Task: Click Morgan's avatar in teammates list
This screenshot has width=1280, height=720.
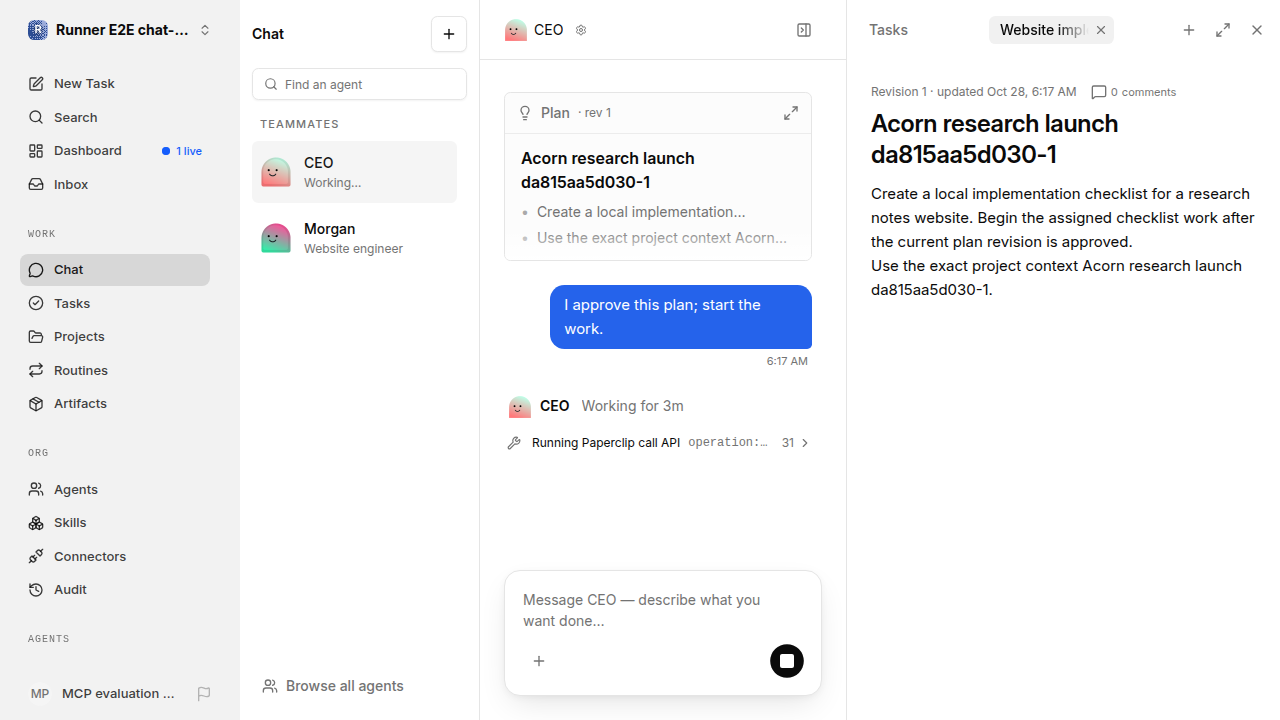Action: click(x=276, y=238)
